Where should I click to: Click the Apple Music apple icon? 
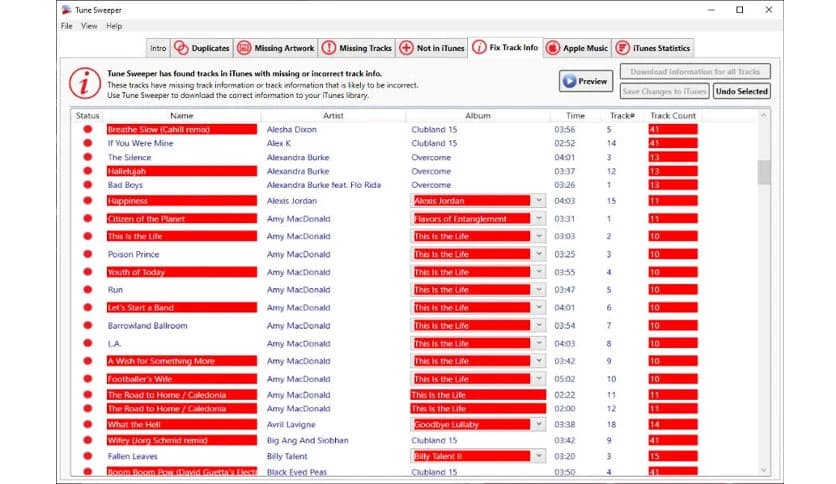(x=553, y=48)
